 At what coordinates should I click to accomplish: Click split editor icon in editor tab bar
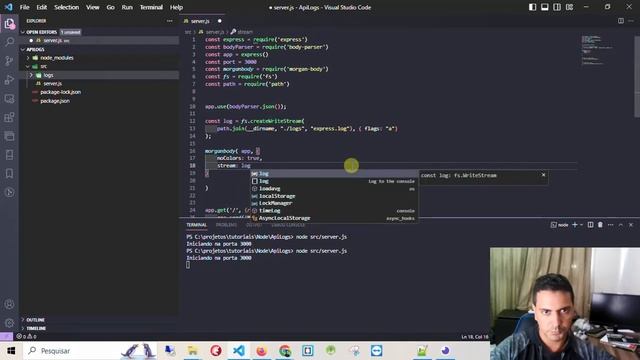click(620, 21)
